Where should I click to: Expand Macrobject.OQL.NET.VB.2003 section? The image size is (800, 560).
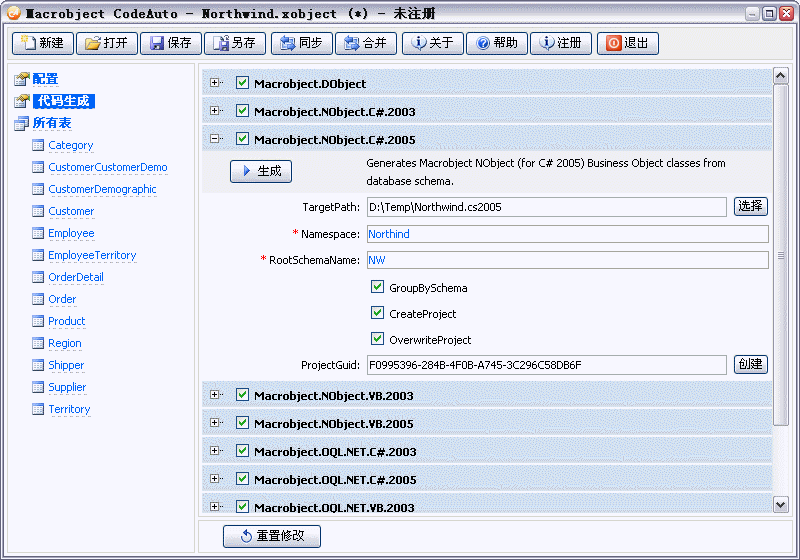(215, 507)
